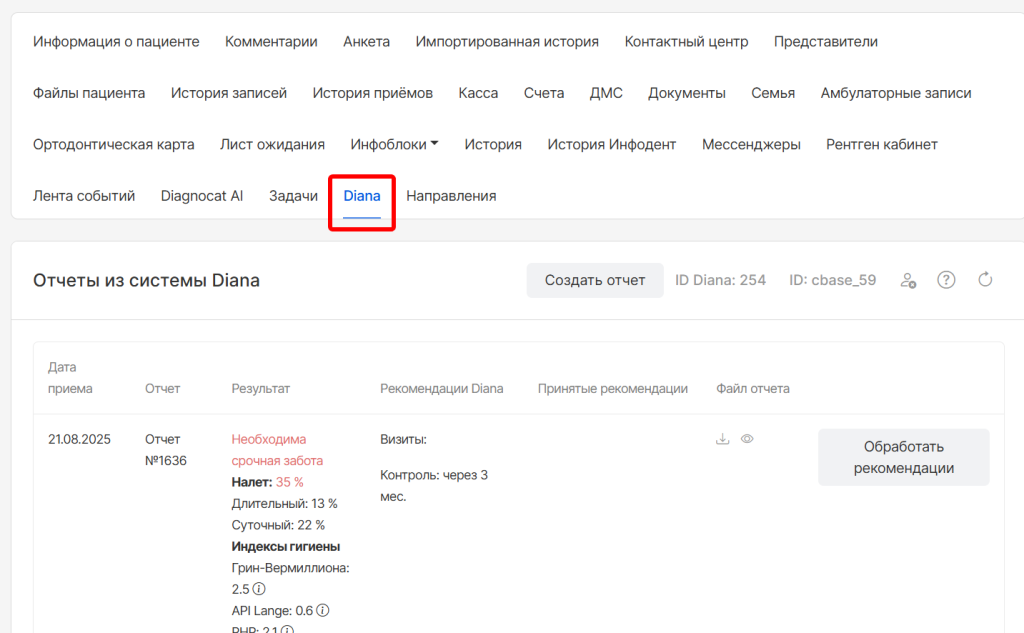Switch to the Diagnocat AI tab
This screenshot has height=633, width=1024.
pyautogui.click(x=202, y=196)
